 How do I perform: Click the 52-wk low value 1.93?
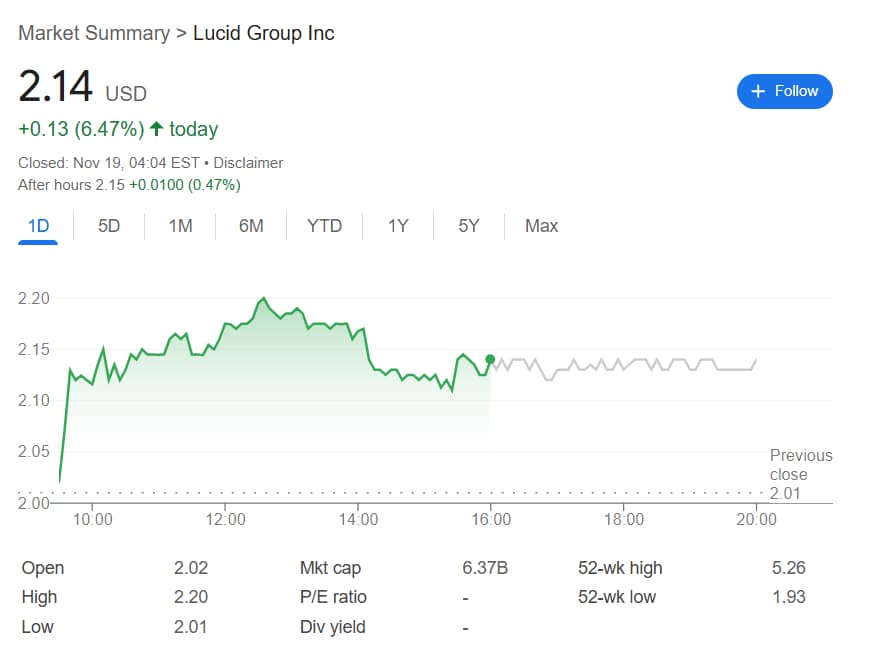click(788, 597)
